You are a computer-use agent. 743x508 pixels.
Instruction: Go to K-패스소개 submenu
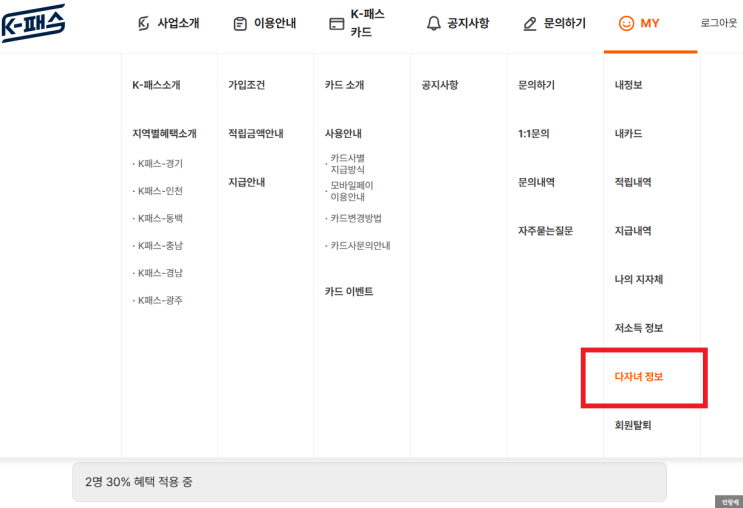(x=156, y=85)
